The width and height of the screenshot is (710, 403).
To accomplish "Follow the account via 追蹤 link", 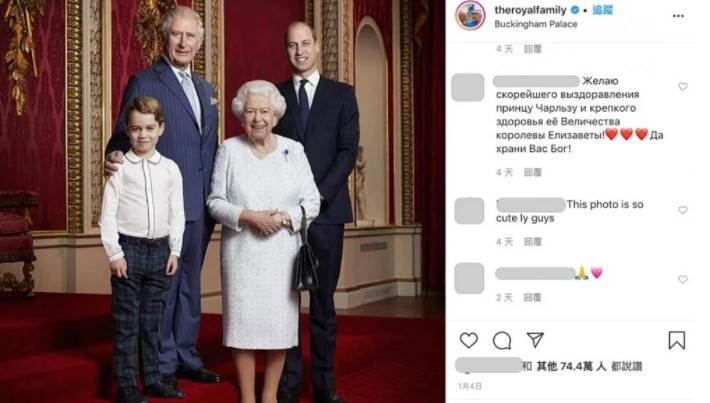I will point(603,10).
